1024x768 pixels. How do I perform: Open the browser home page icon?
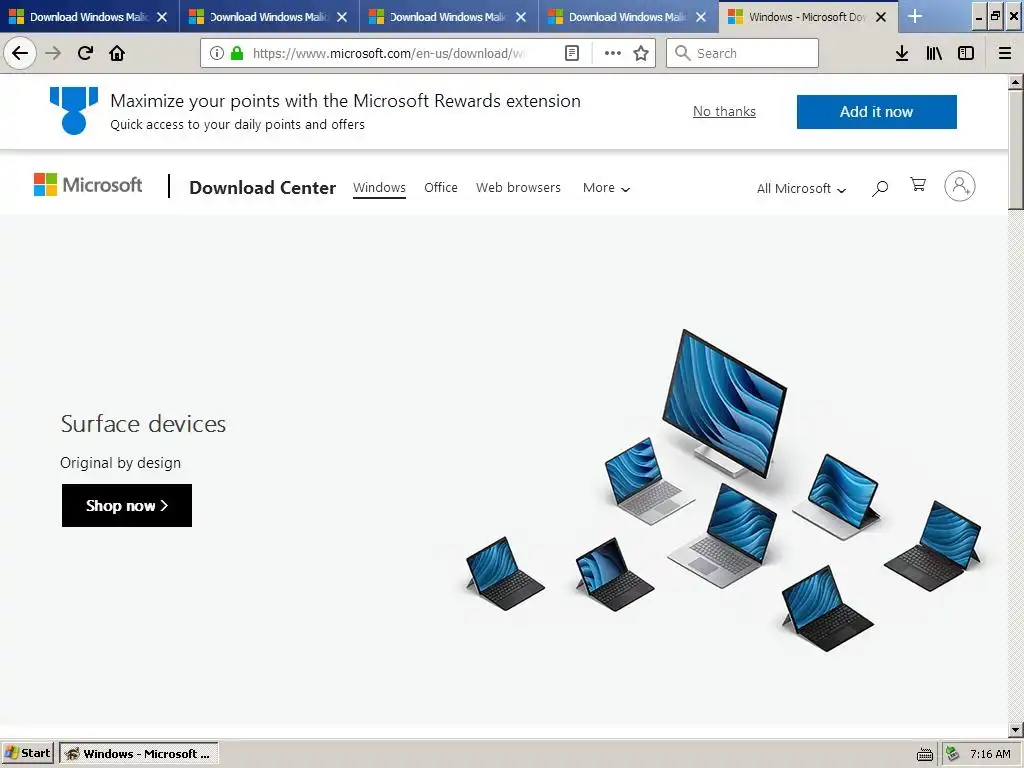[117, 53]
